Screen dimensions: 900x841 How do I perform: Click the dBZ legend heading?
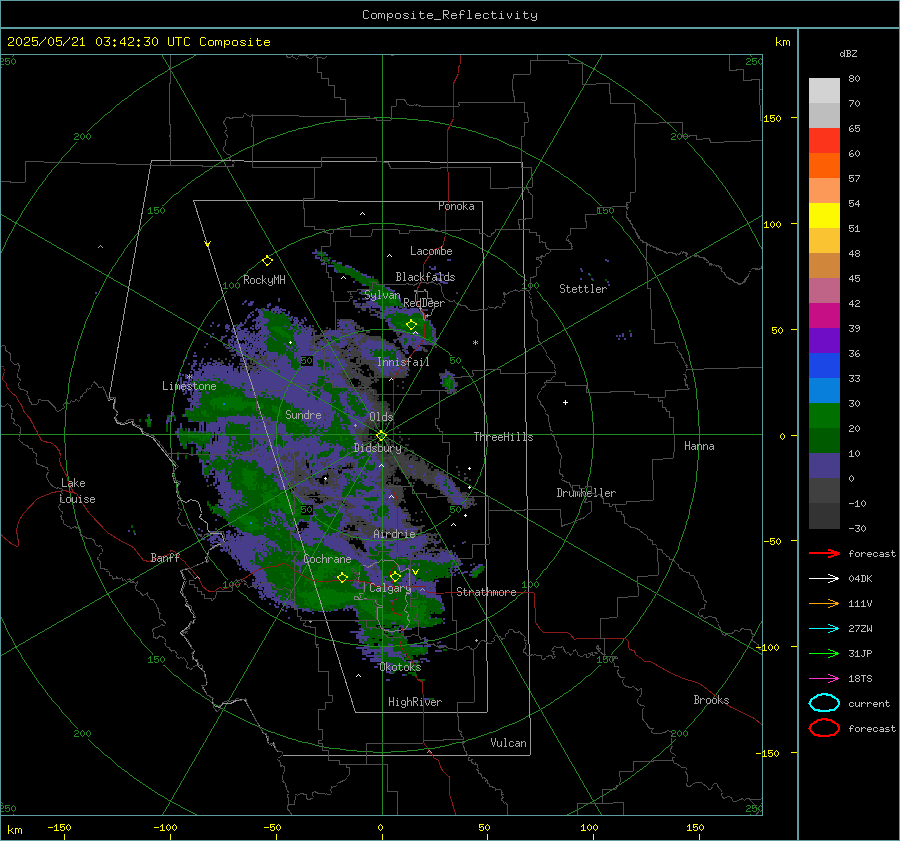click(848, 54)
